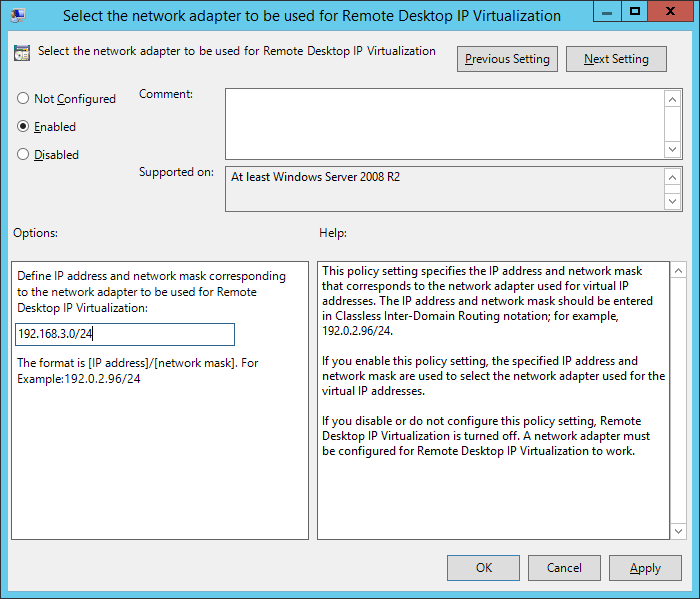Click Comment box scroll down arrow

pos(673,149)
